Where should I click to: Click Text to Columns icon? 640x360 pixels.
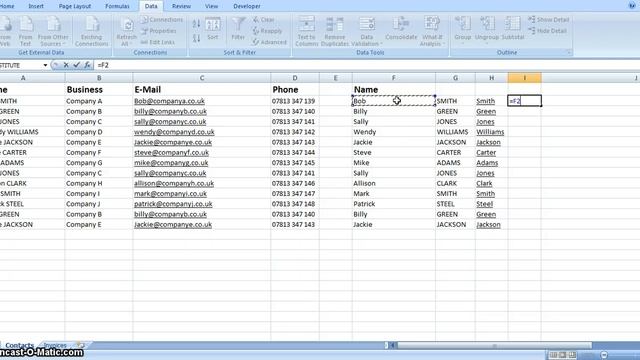pos(307,31)
